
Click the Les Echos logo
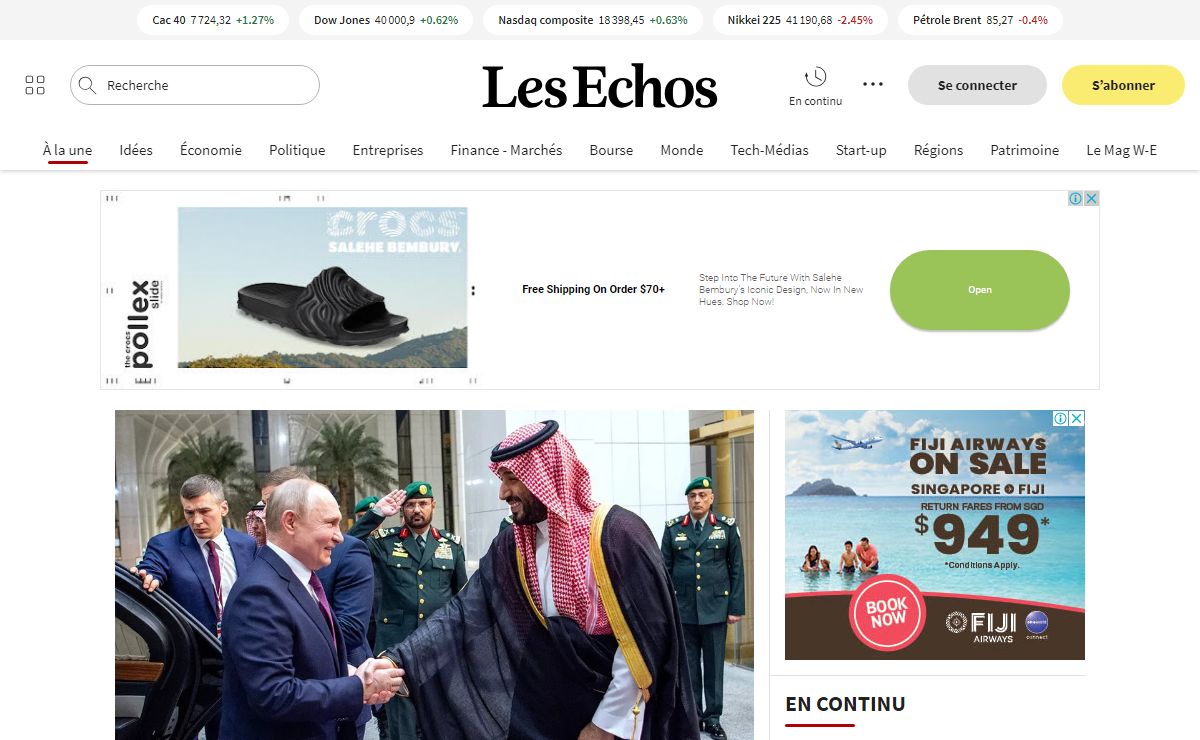tap(600, 87)
